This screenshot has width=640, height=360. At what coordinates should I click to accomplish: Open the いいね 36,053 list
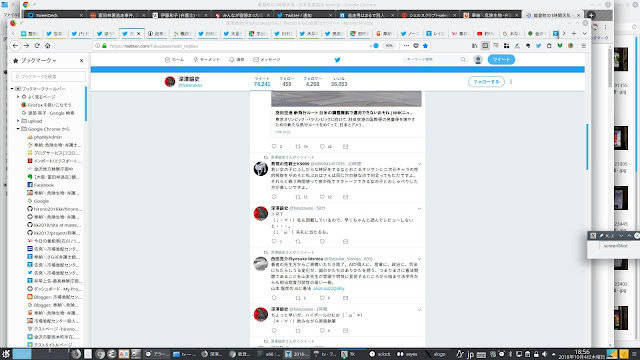[339, 82]
